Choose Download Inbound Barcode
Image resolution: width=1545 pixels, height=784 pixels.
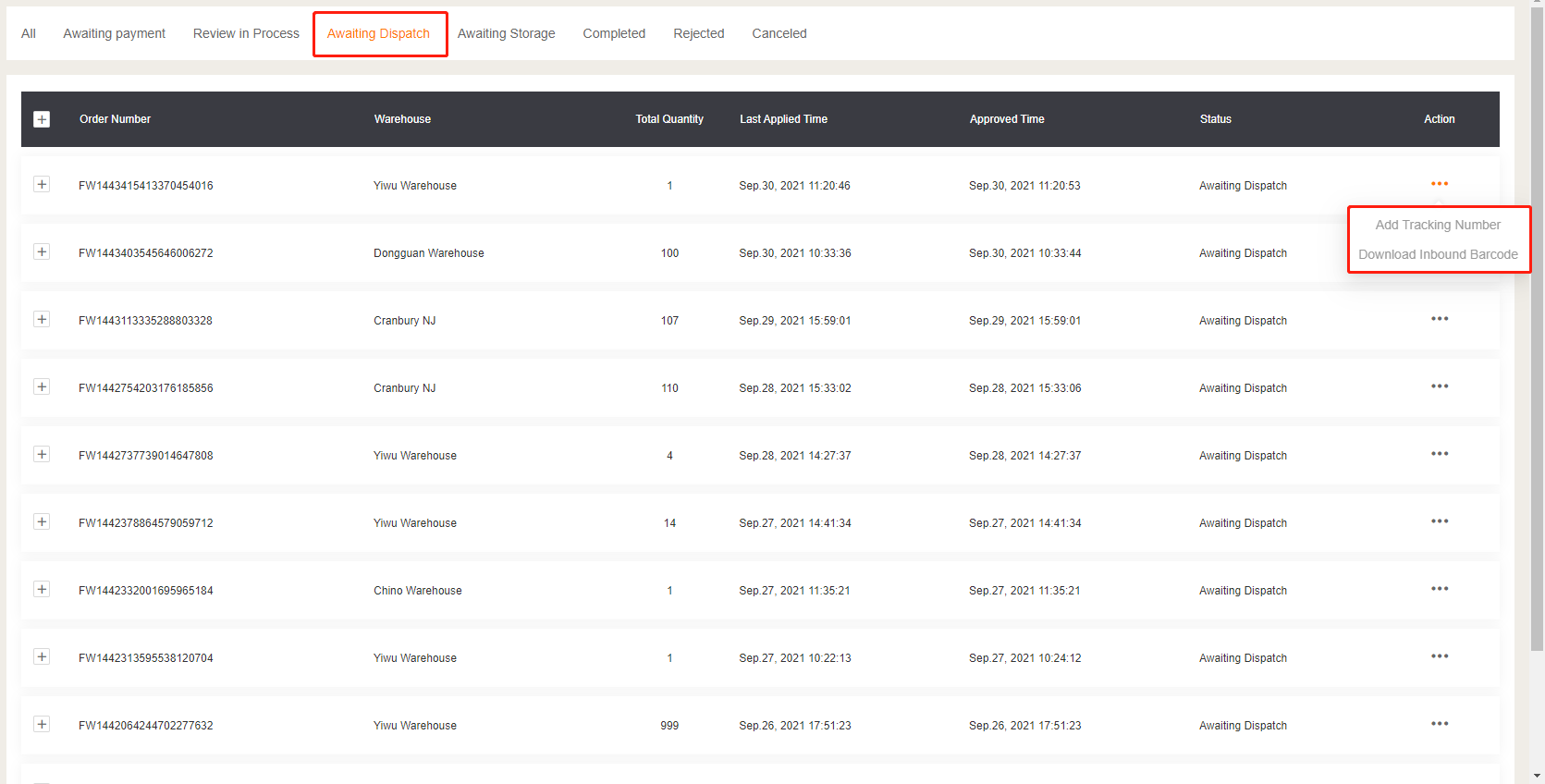(1438, 254)
